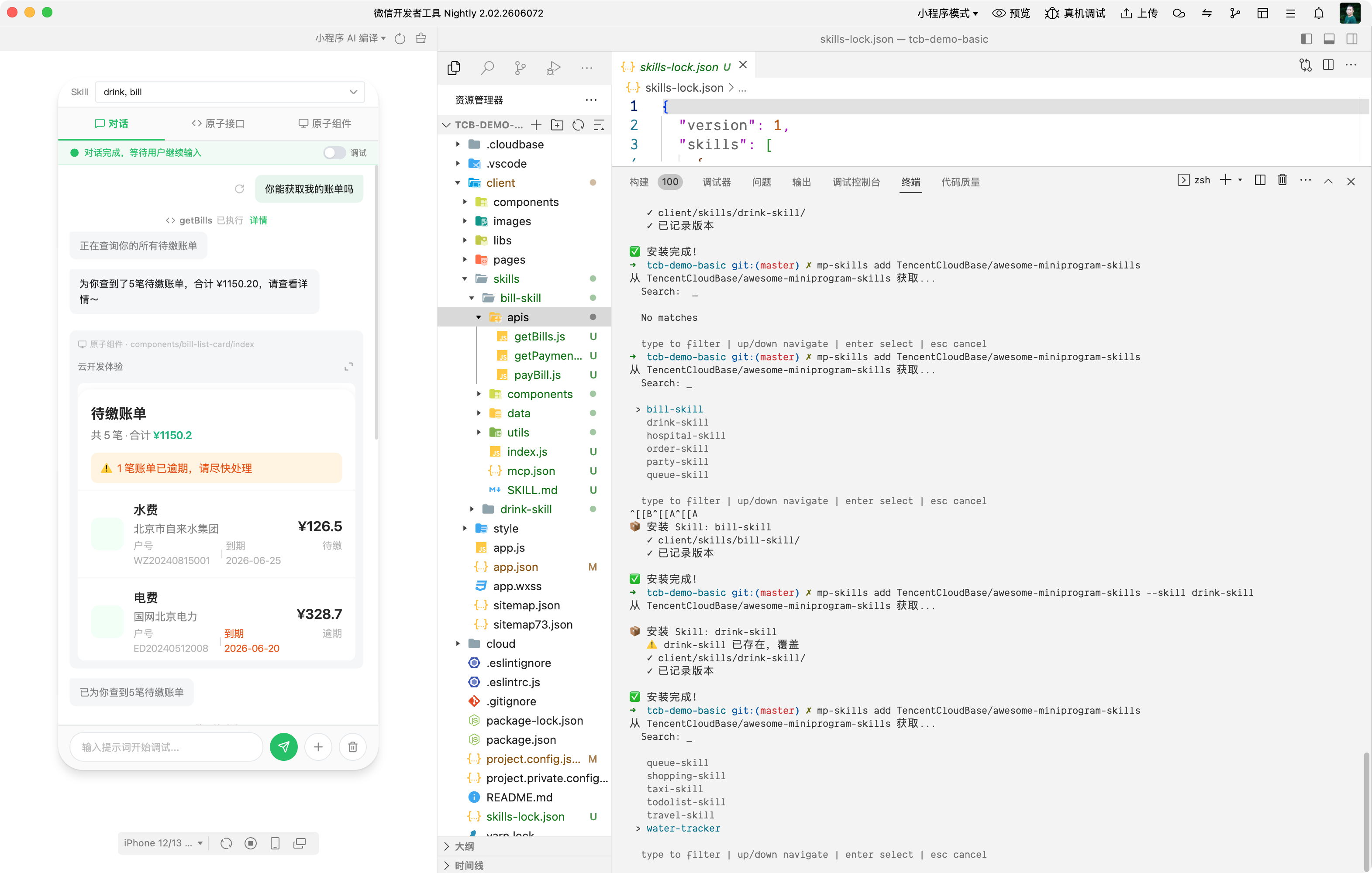Image resolution: width=1372 pixels, height=873 pixels.
Task: Toggle secondary sidebar layout icon
Action: (1351, 39)
